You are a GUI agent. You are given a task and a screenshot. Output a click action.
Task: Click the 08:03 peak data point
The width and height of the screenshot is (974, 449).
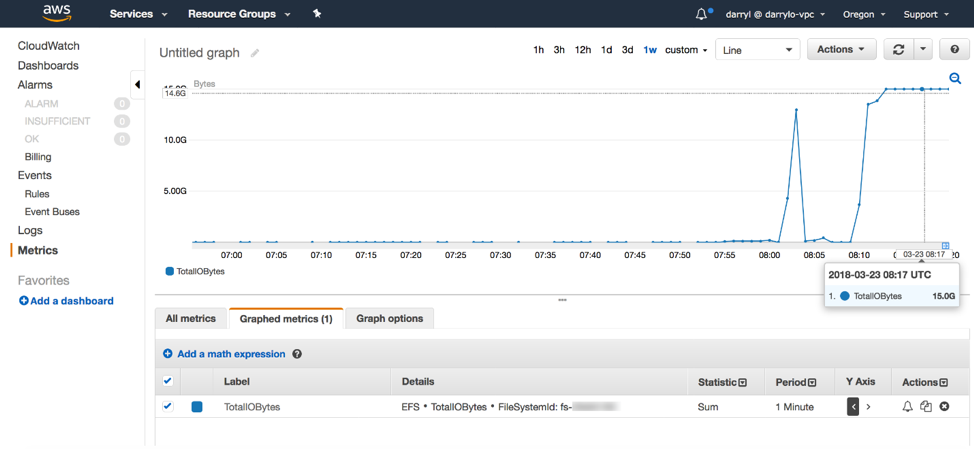(x=796, y=110)
